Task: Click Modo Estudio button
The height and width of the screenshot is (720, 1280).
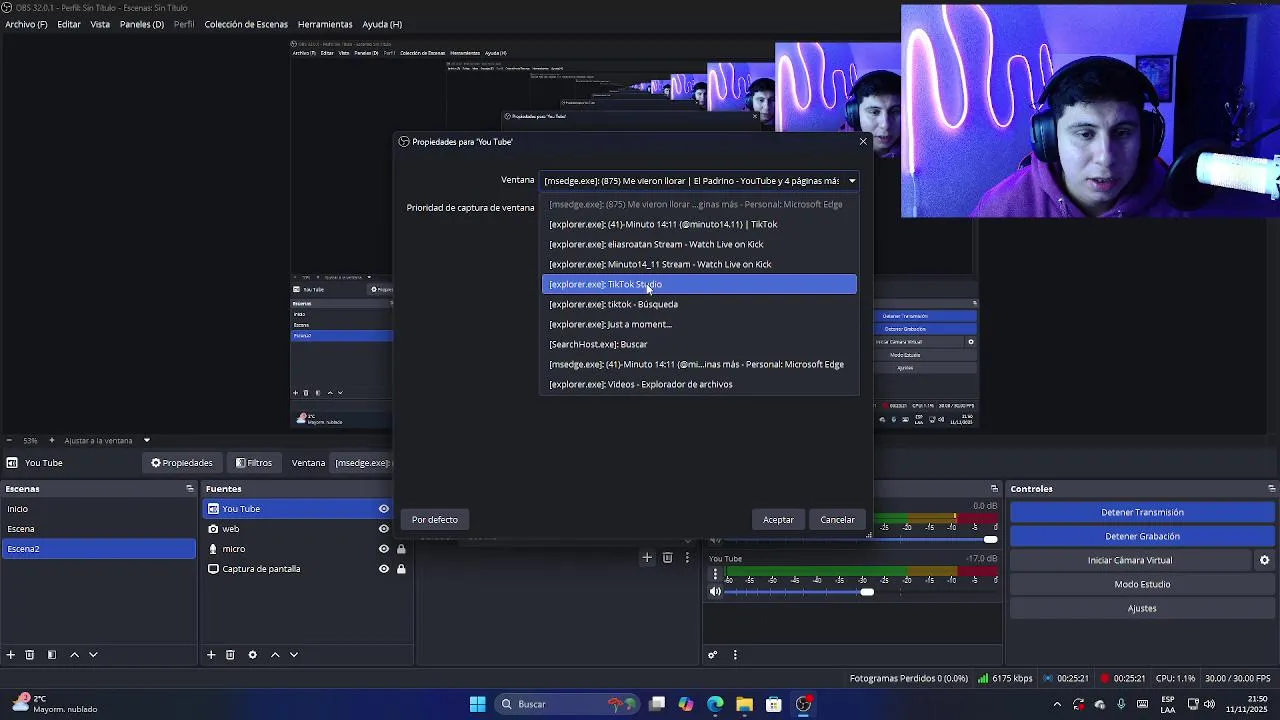Action: [x=1142, y=584]
